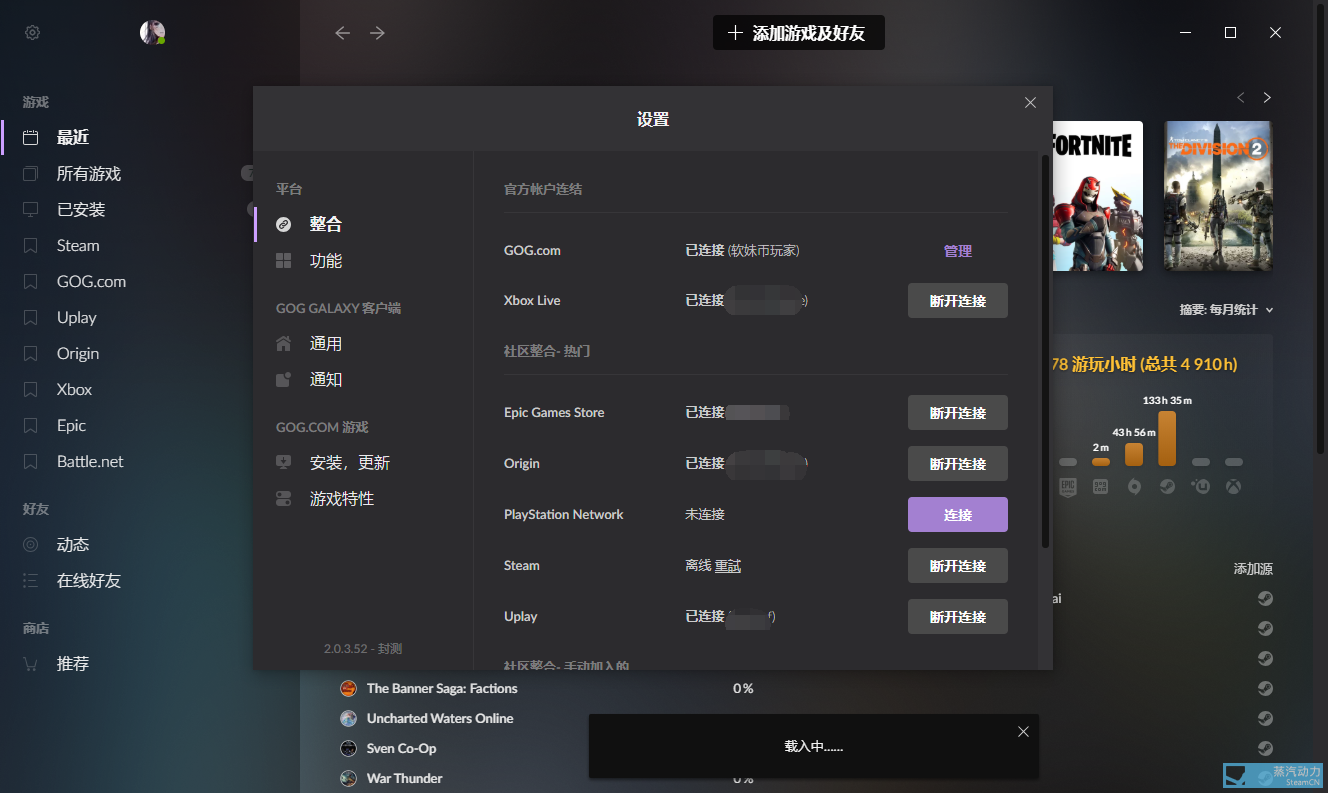The width and height of the screenshot is (1328, 793).
Task: Click 重試 link for Steam
Action: pyautogui.click(x=728, y=566)
